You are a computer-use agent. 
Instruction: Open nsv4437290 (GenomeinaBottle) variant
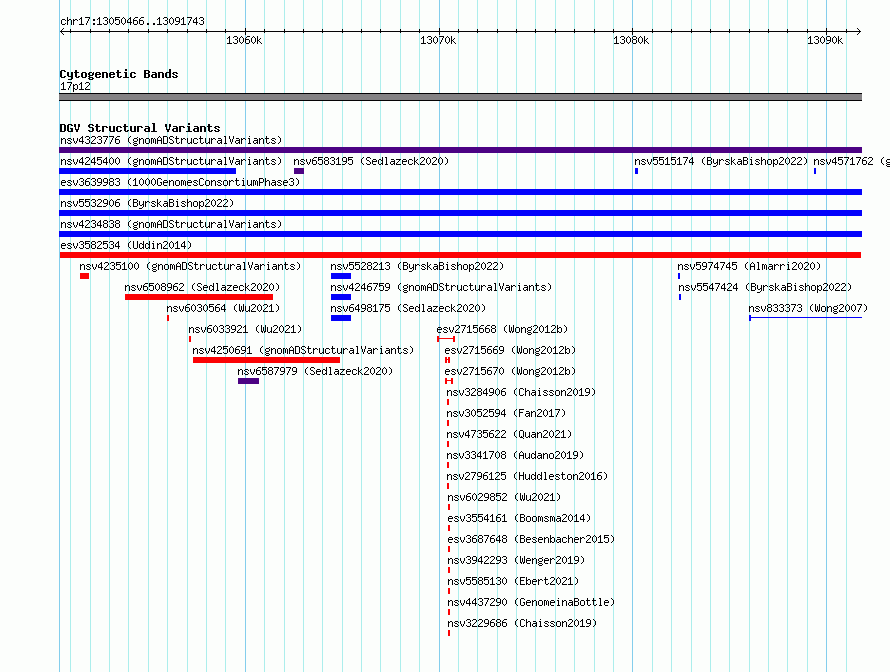[531, 602]
